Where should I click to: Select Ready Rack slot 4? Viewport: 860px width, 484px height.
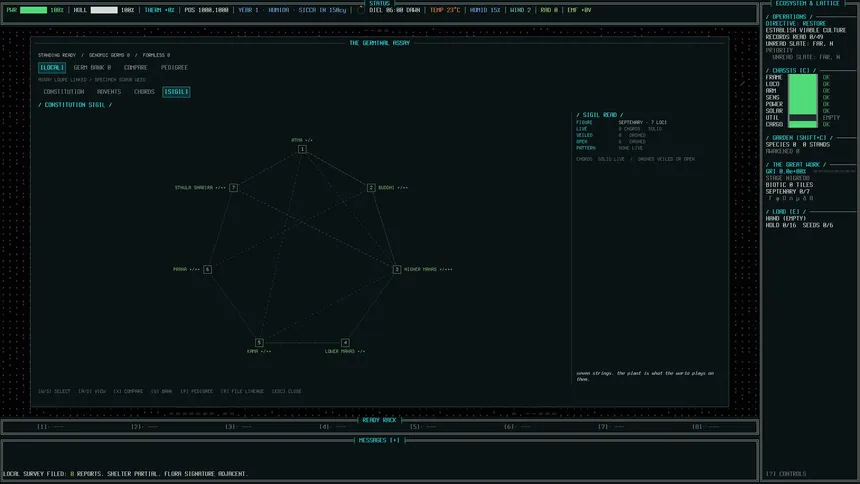333,426
